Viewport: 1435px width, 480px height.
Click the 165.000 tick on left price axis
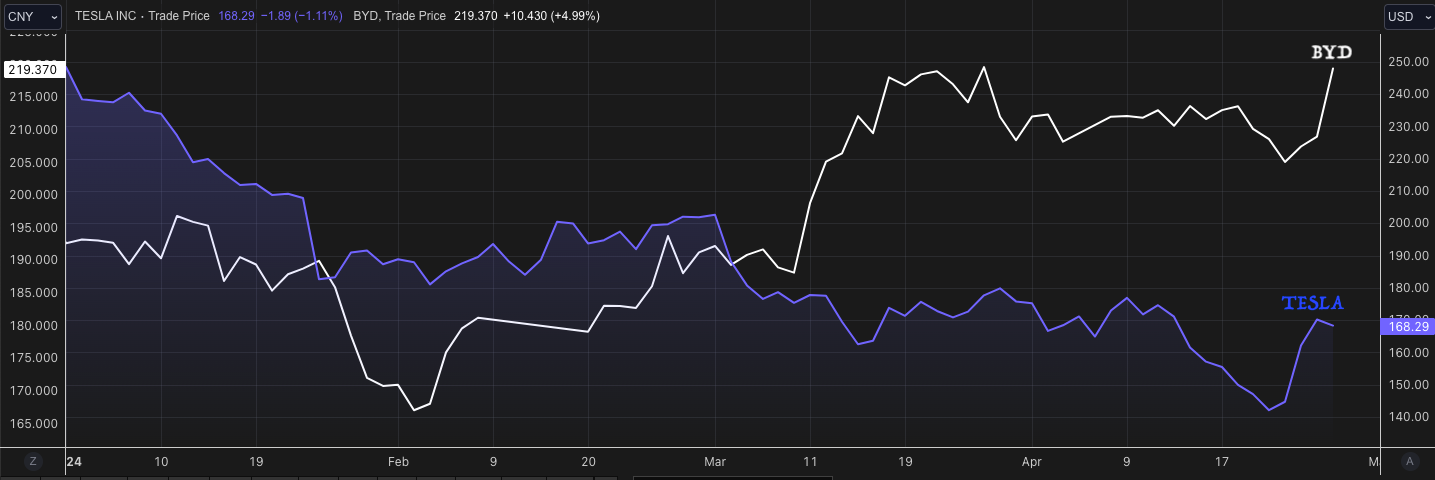(36, 423)
